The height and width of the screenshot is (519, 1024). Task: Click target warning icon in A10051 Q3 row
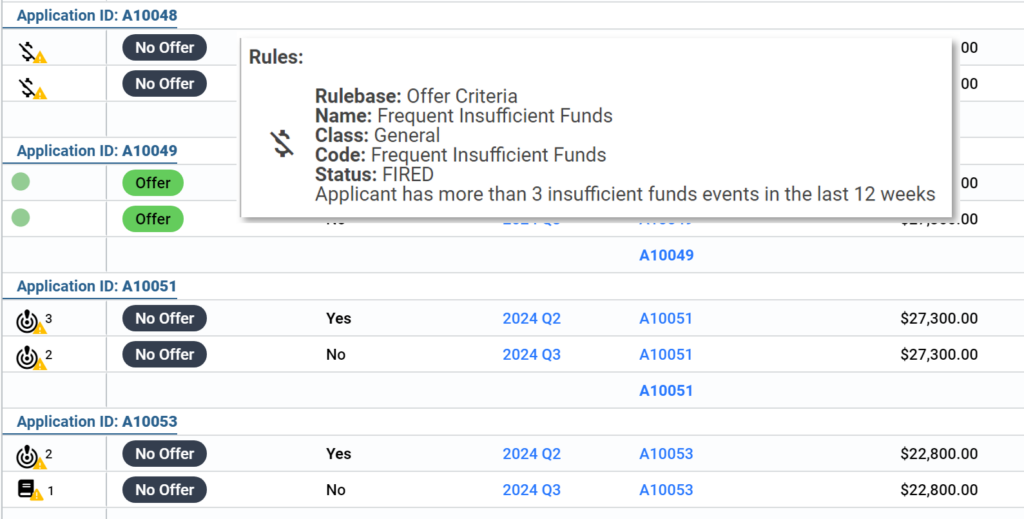point(30,357)
